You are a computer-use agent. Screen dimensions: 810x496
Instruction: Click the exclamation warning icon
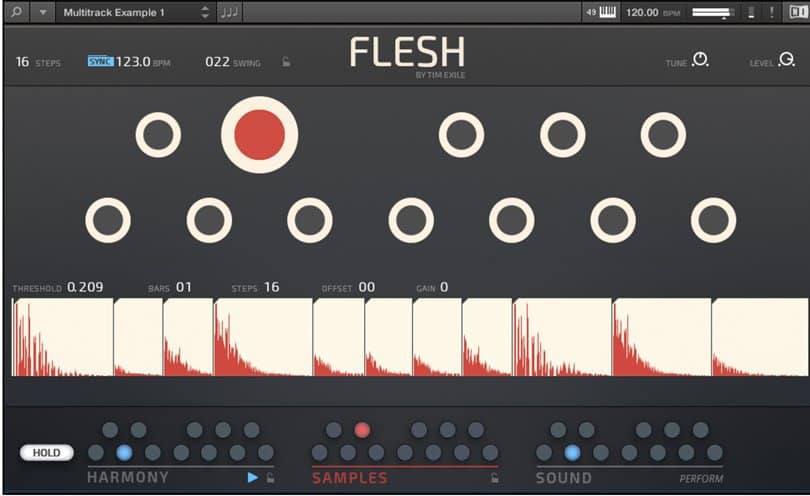point(771,13)
